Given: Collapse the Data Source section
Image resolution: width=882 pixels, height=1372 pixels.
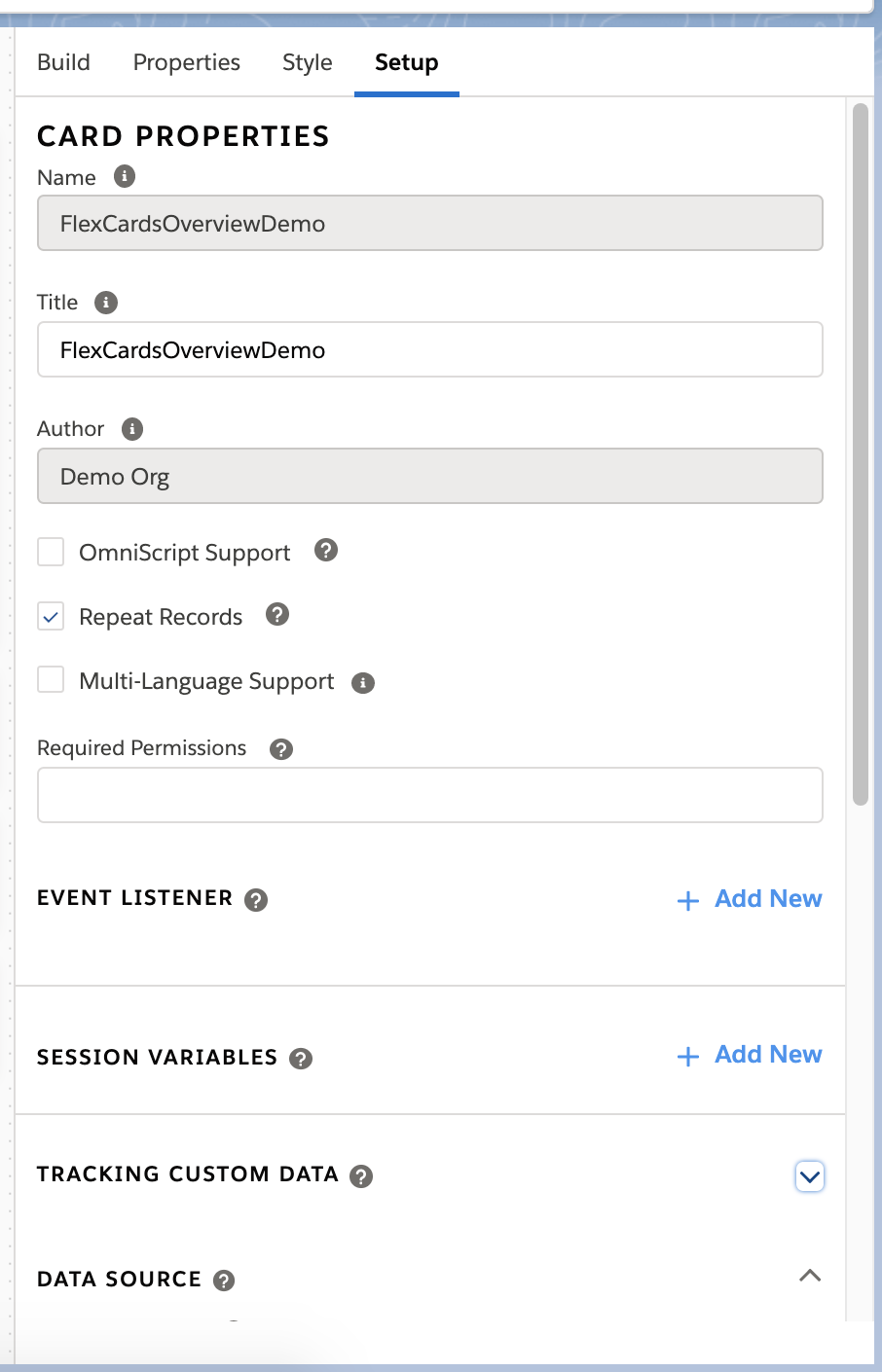Looking at the screenshot, I should [x=810, y=1276].
